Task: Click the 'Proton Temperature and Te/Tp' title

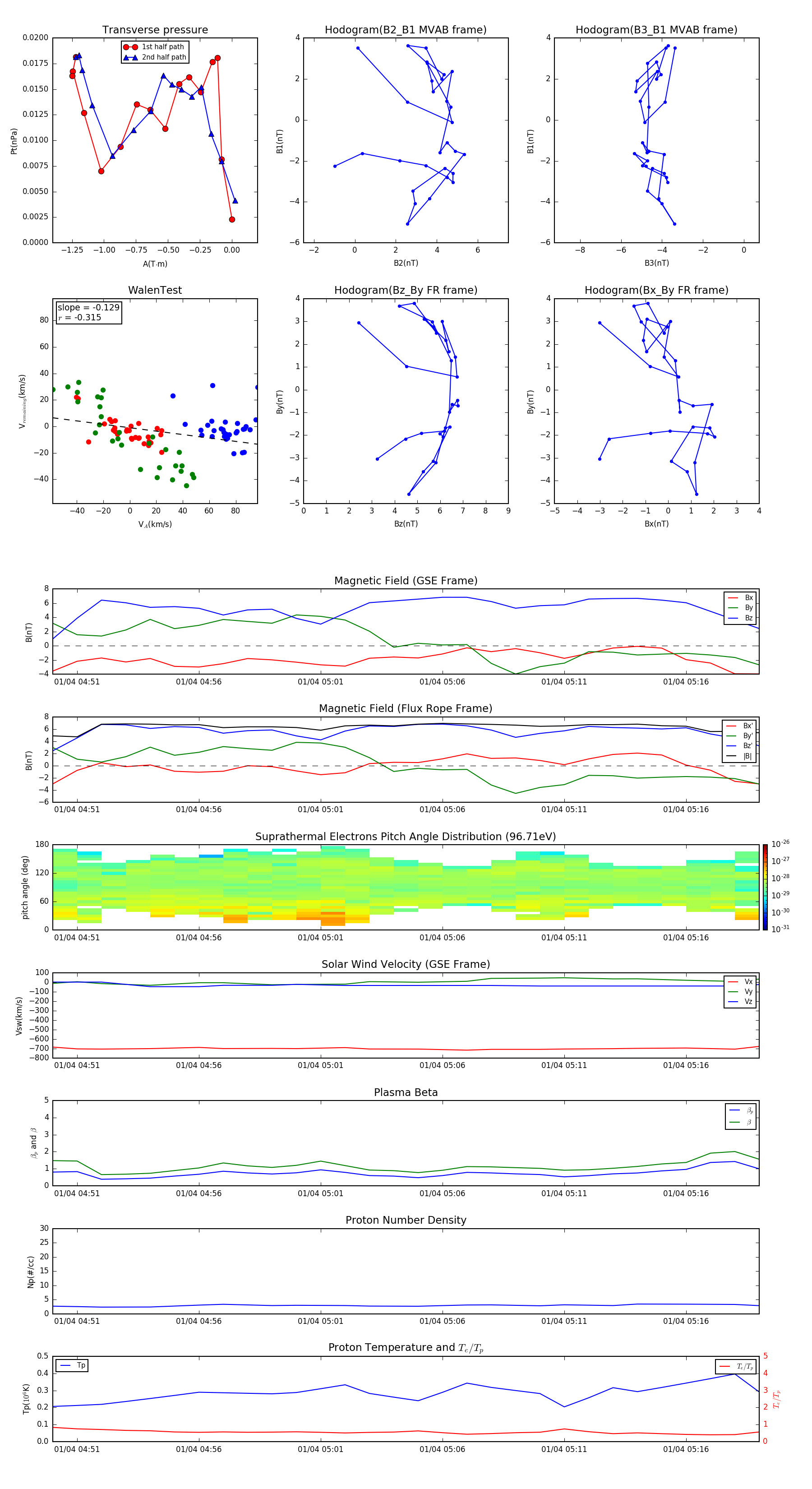Action: click(x=406, y=1348)
